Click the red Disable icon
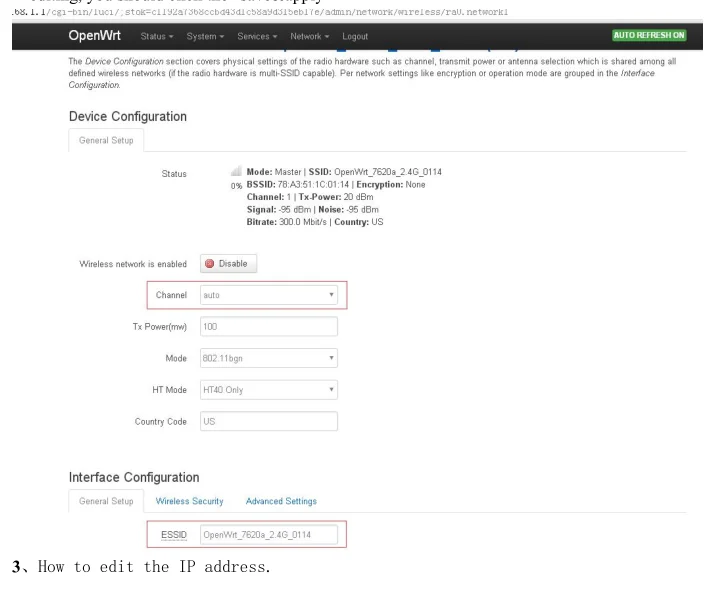711x592 pixels. (x=209, y=264)
